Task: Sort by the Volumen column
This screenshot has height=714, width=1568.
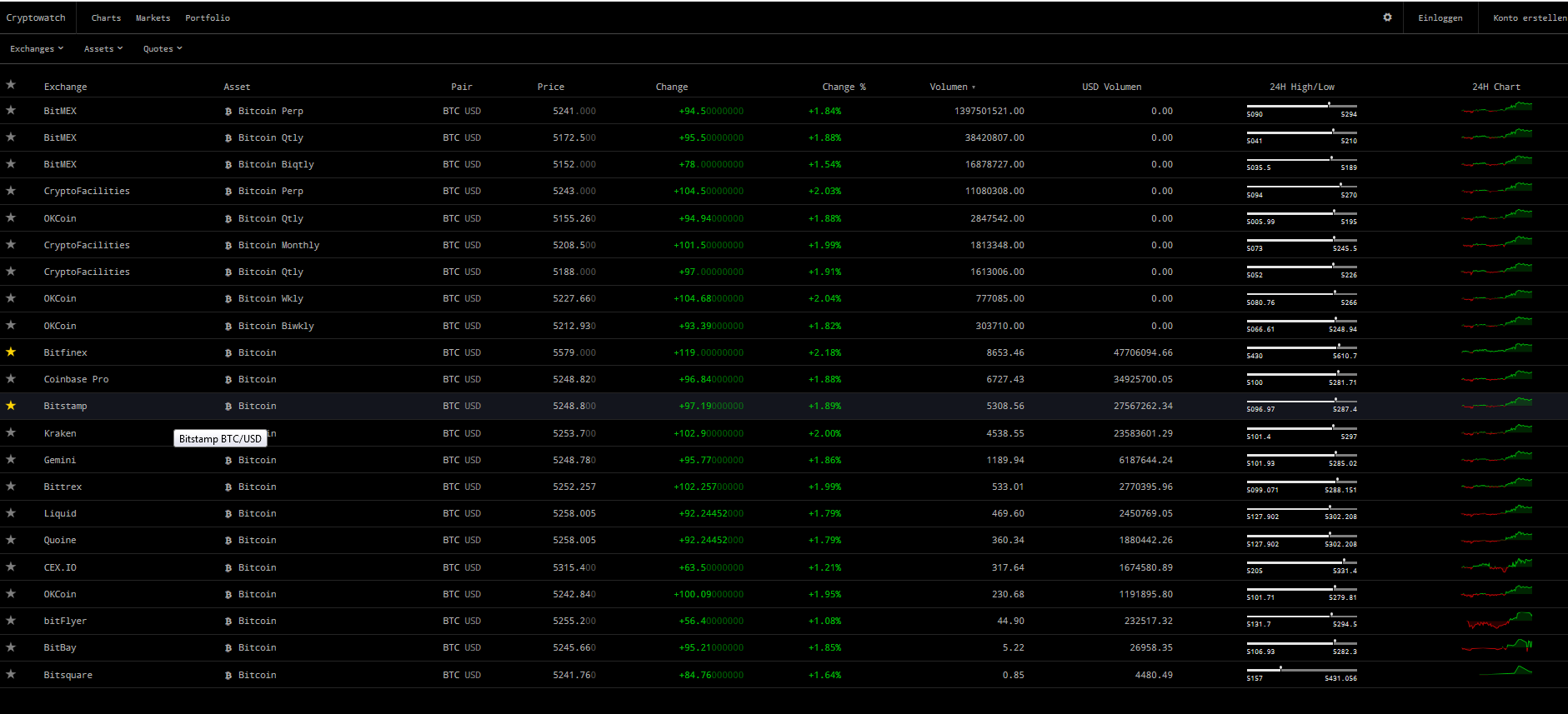Action: point(952,87)
